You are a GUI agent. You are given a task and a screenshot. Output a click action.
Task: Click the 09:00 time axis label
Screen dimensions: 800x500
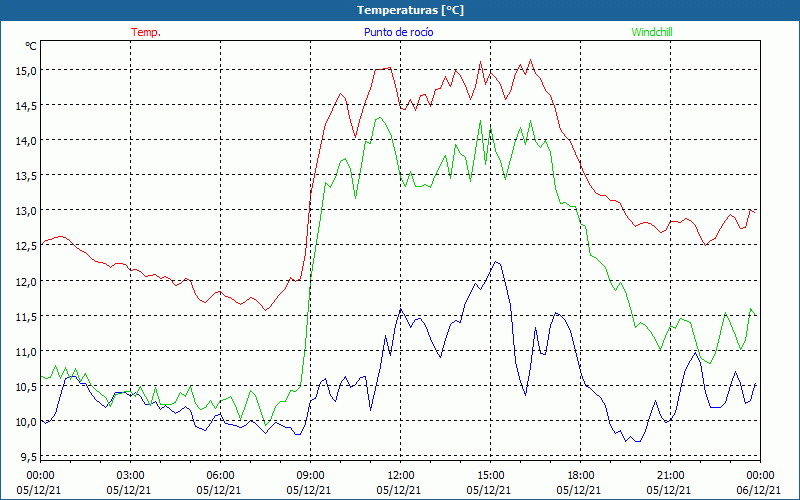(x=310, y=475)
